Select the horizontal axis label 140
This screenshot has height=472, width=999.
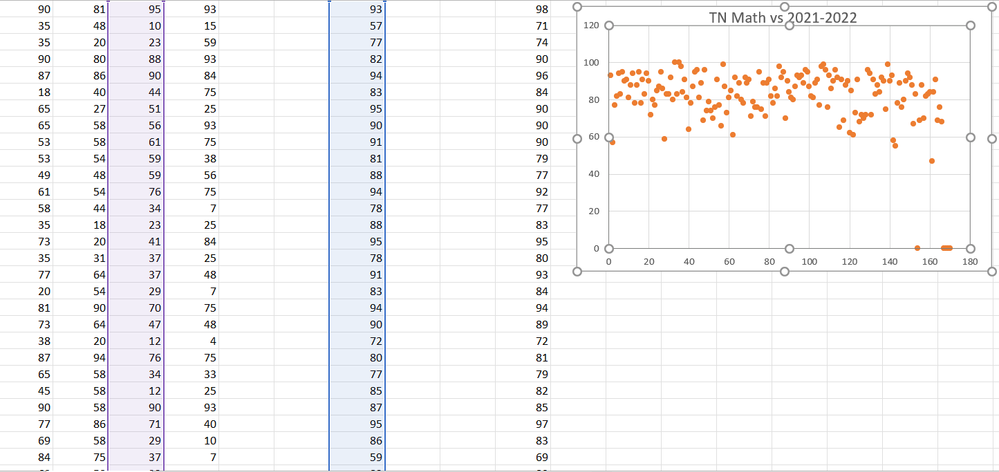[890, 262]
